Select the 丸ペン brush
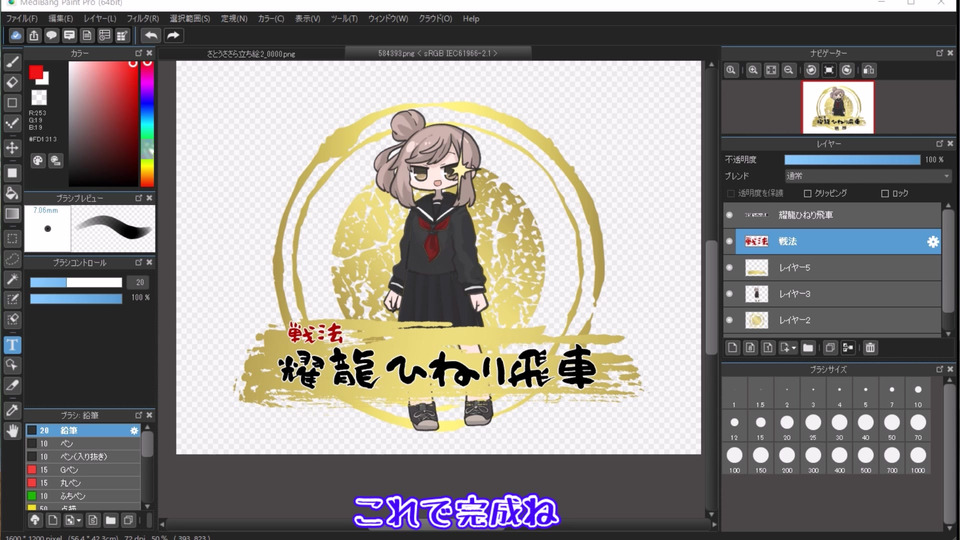Screen dimensions: 960x540 83,483
